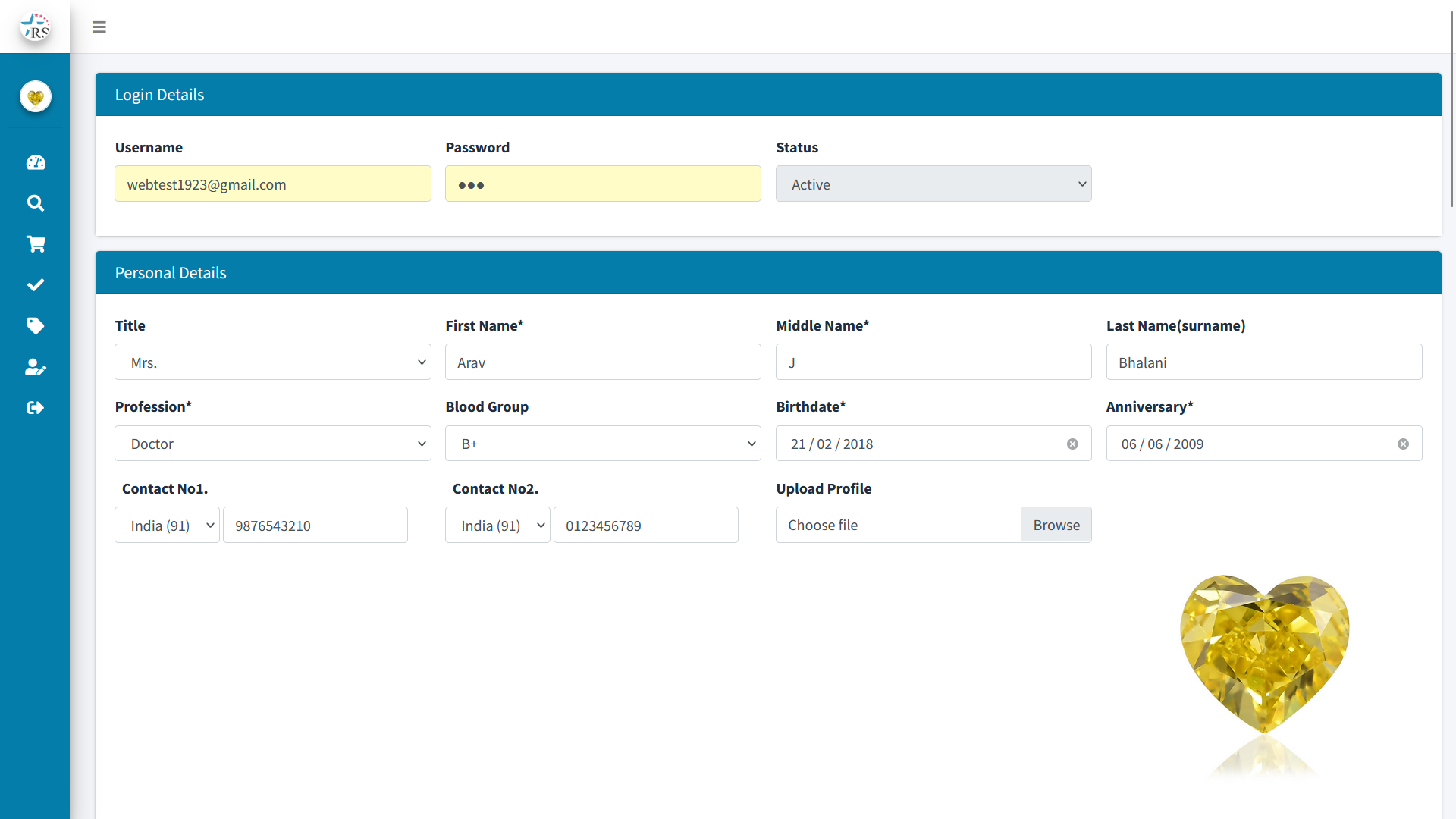The width and height of the screenshot is (1456, 819).
Task: Open the search icon in sidebar
Action: [x=36, y=203]
